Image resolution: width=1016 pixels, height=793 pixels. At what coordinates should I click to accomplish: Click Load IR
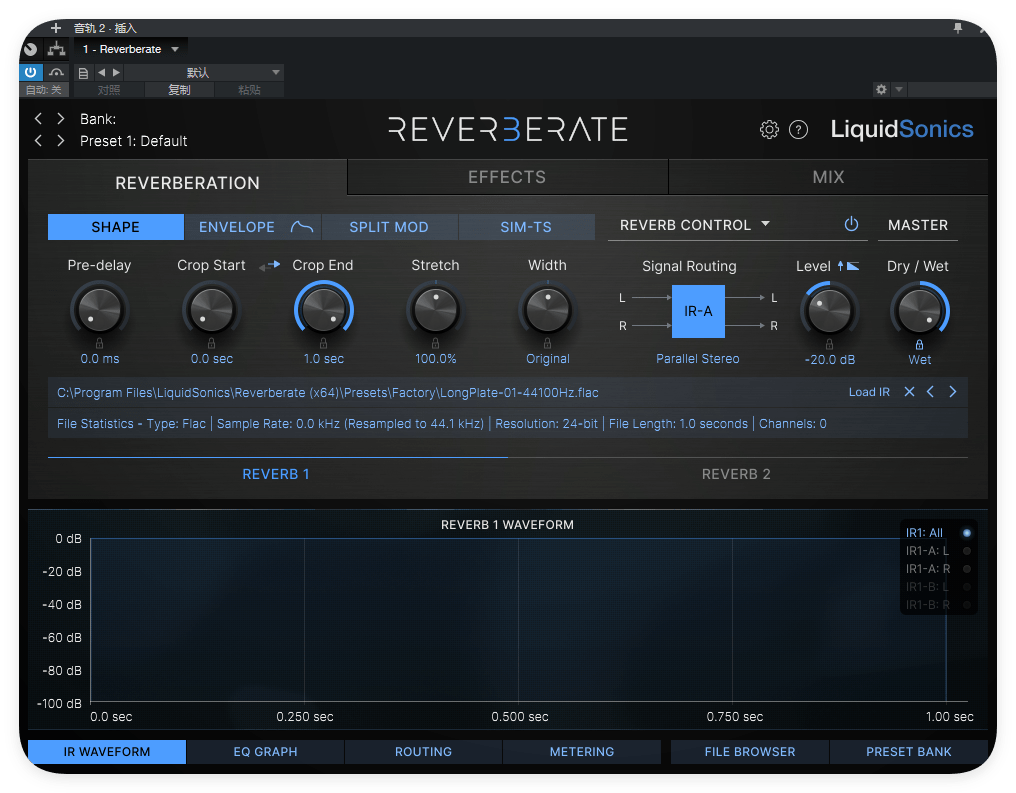click(x=869, y=392)
